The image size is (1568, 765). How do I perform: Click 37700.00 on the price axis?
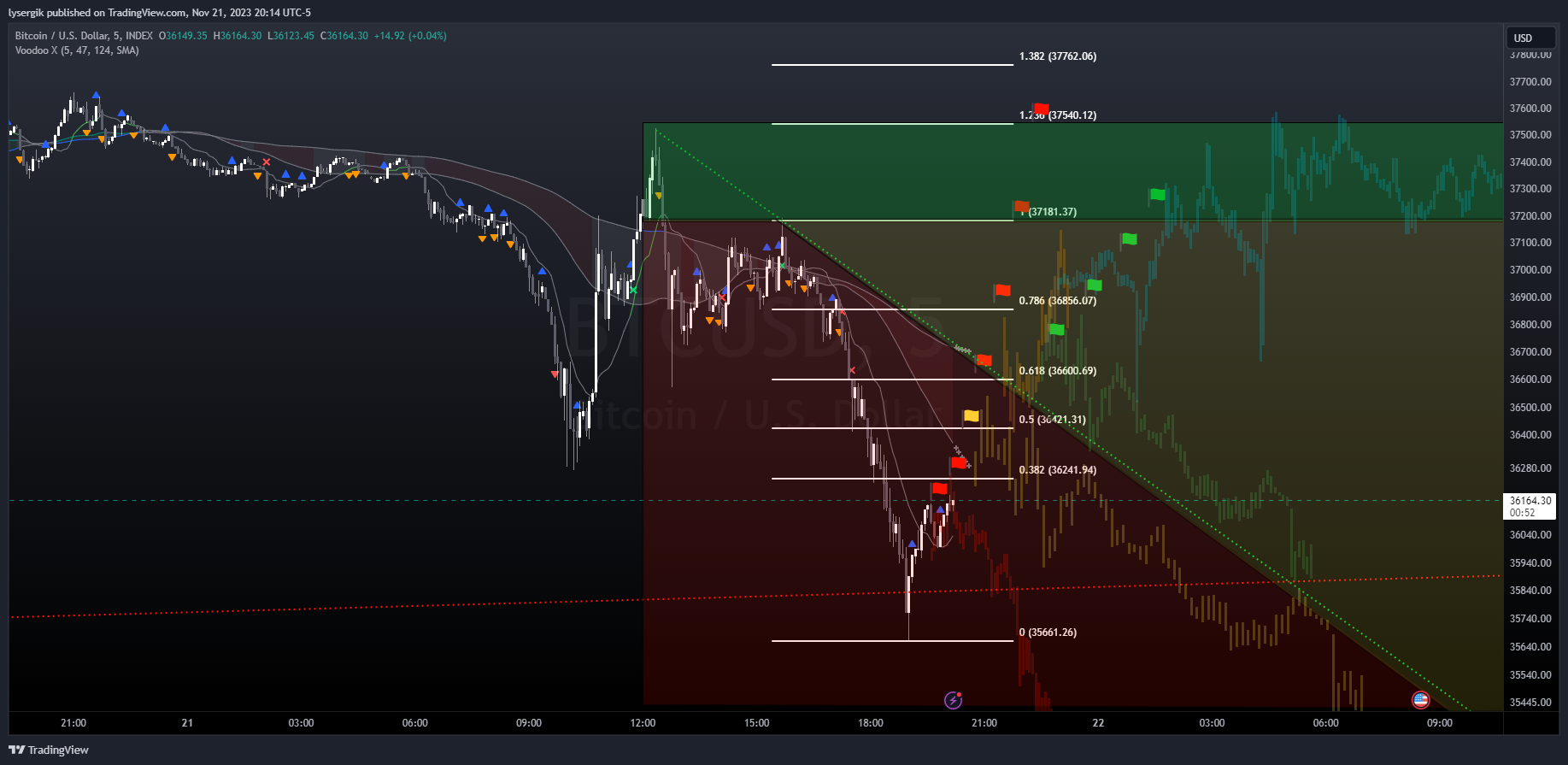tap(1530, 82)
